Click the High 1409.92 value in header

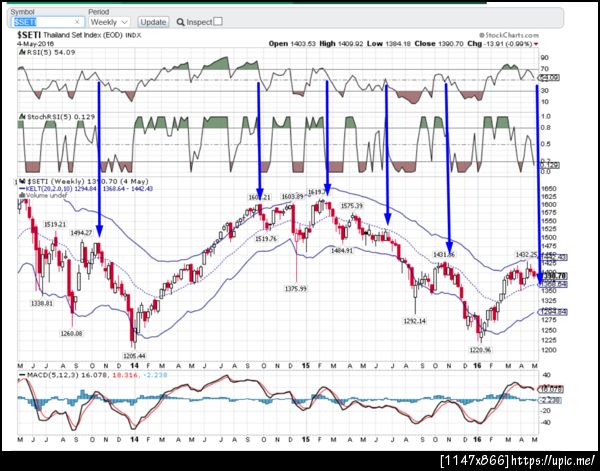[341, 44]
